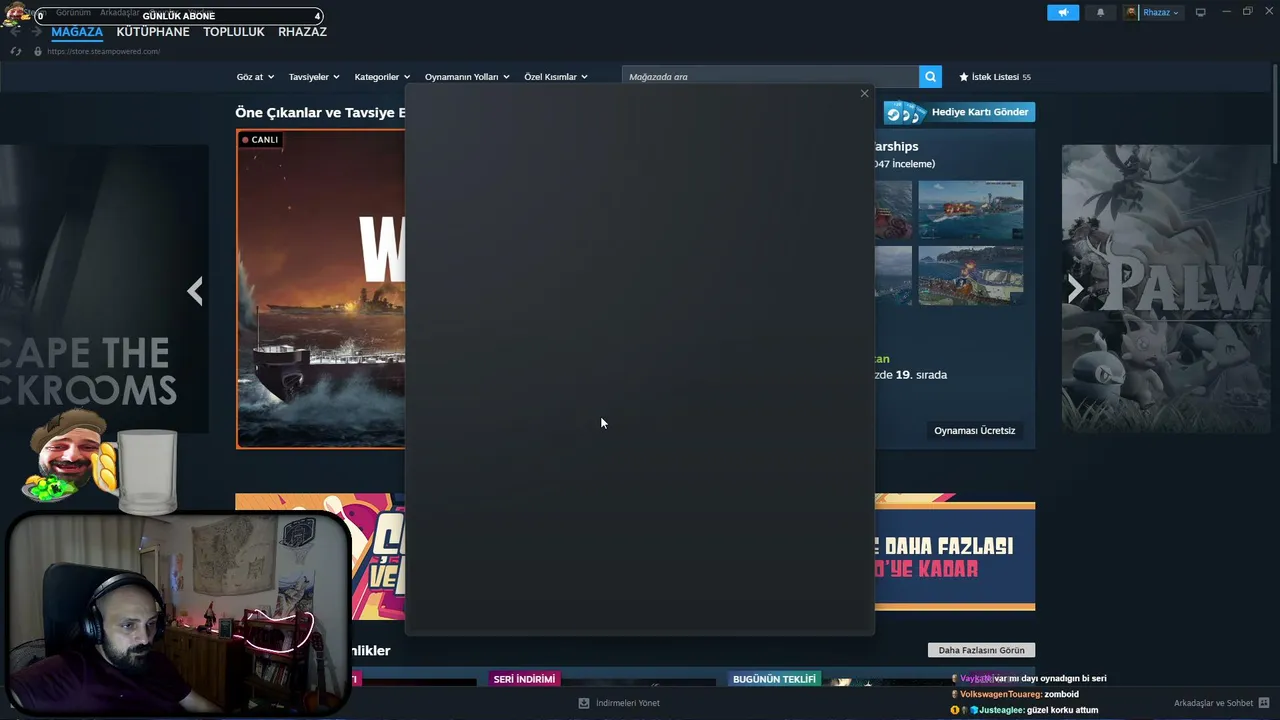This screenshot has height=720, width=1280.
Task: Click the padlock security icon
Action: tap(38, 51)
